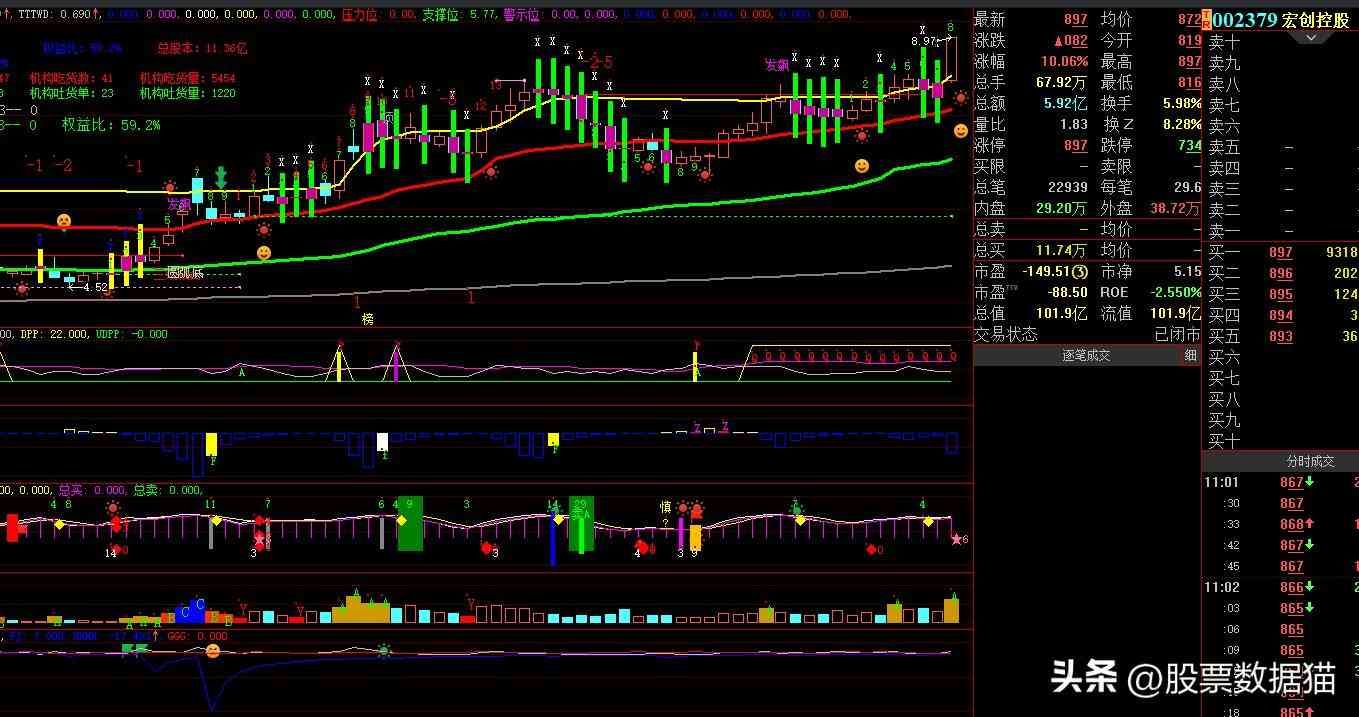Click stock code 002379 宏创控股 title

[1280, 20]
